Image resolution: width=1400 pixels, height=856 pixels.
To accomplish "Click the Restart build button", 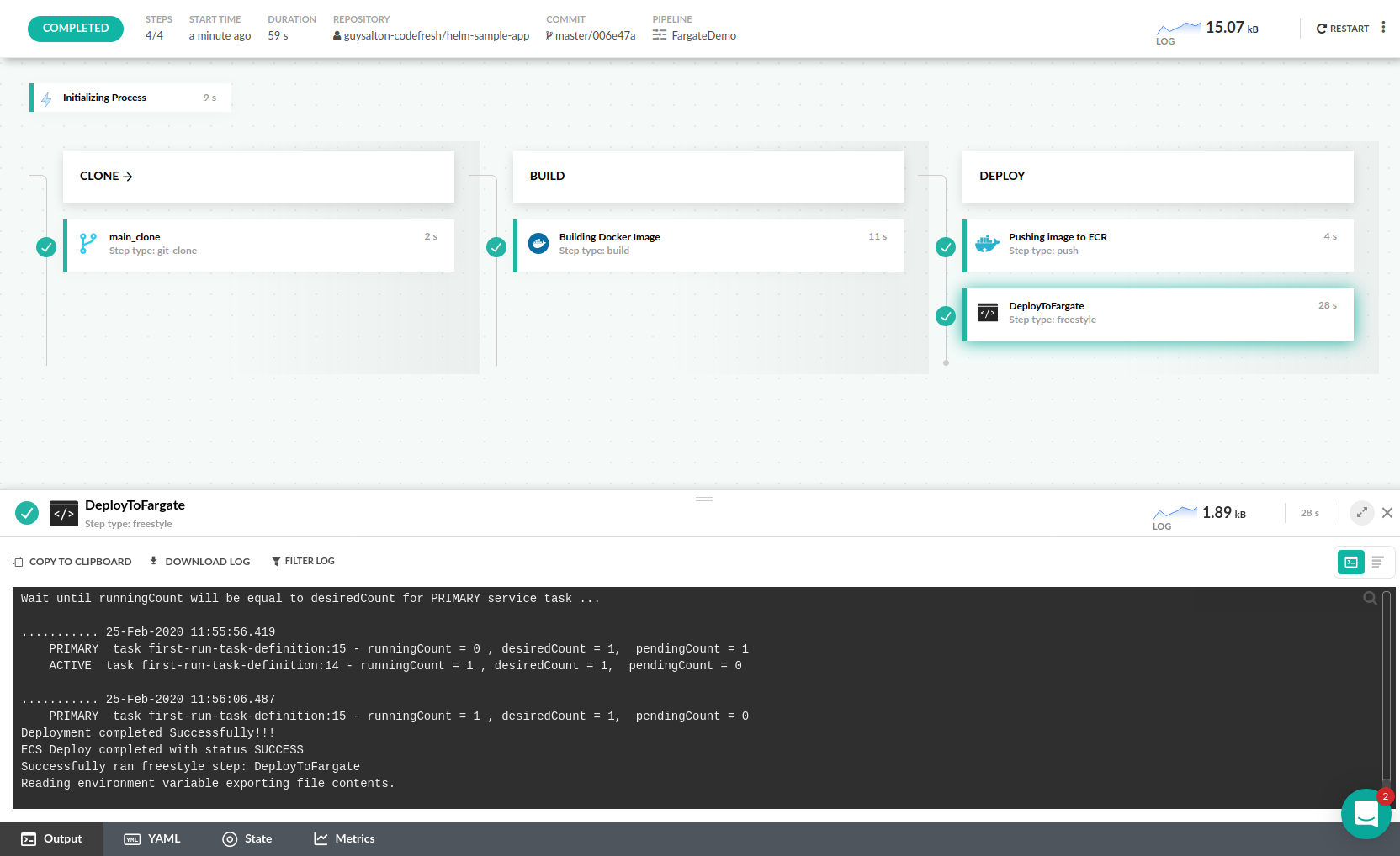I will click(1343, 29).
